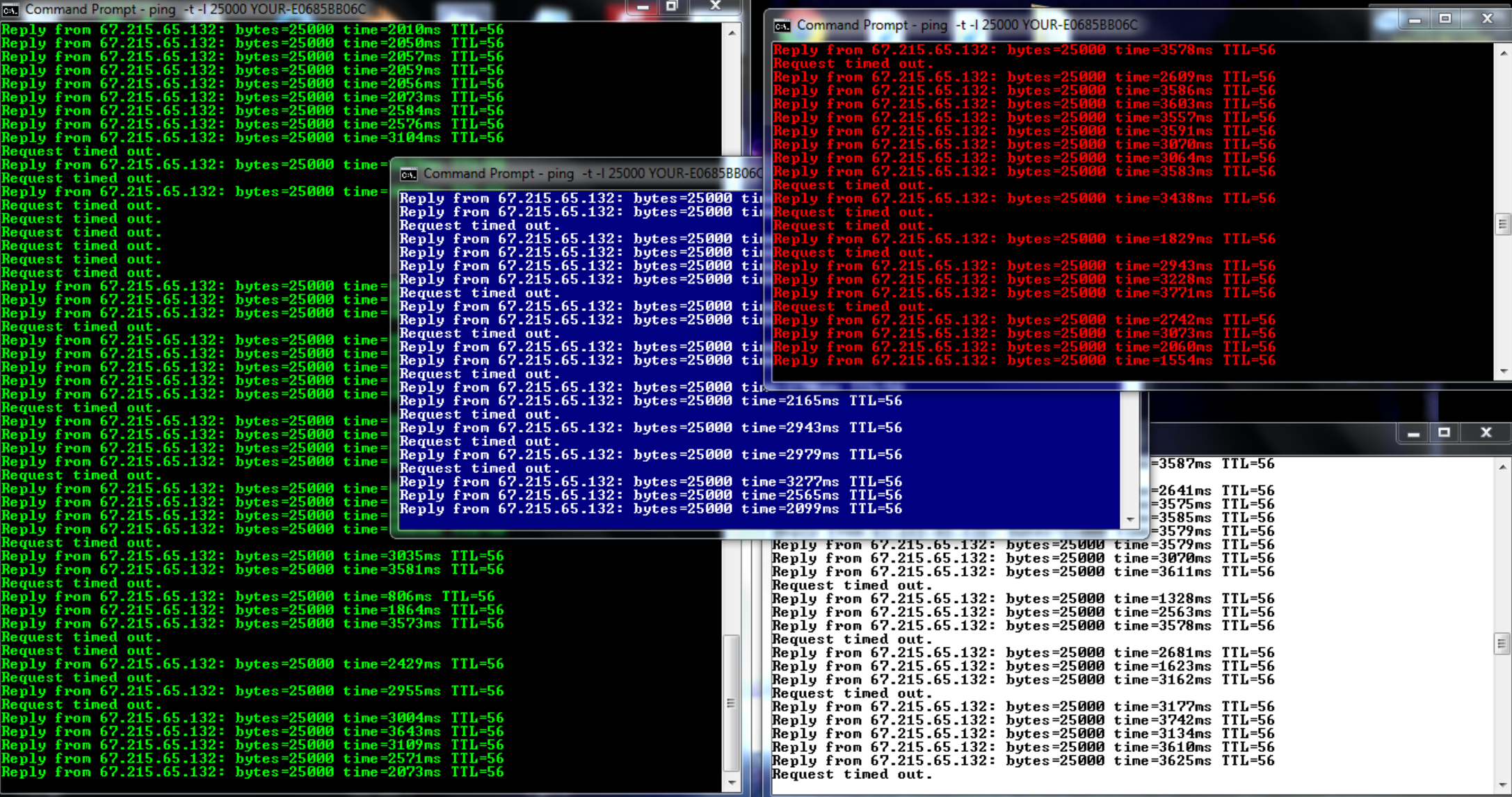
Task: Minimize the white-background Command Prompt window
Action: [1413, 433]
